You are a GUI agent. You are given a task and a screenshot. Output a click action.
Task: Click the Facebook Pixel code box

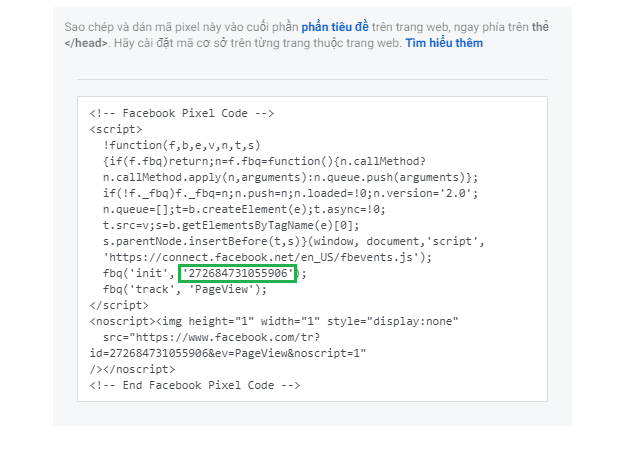pyautogui.click(x=312, y=249)
